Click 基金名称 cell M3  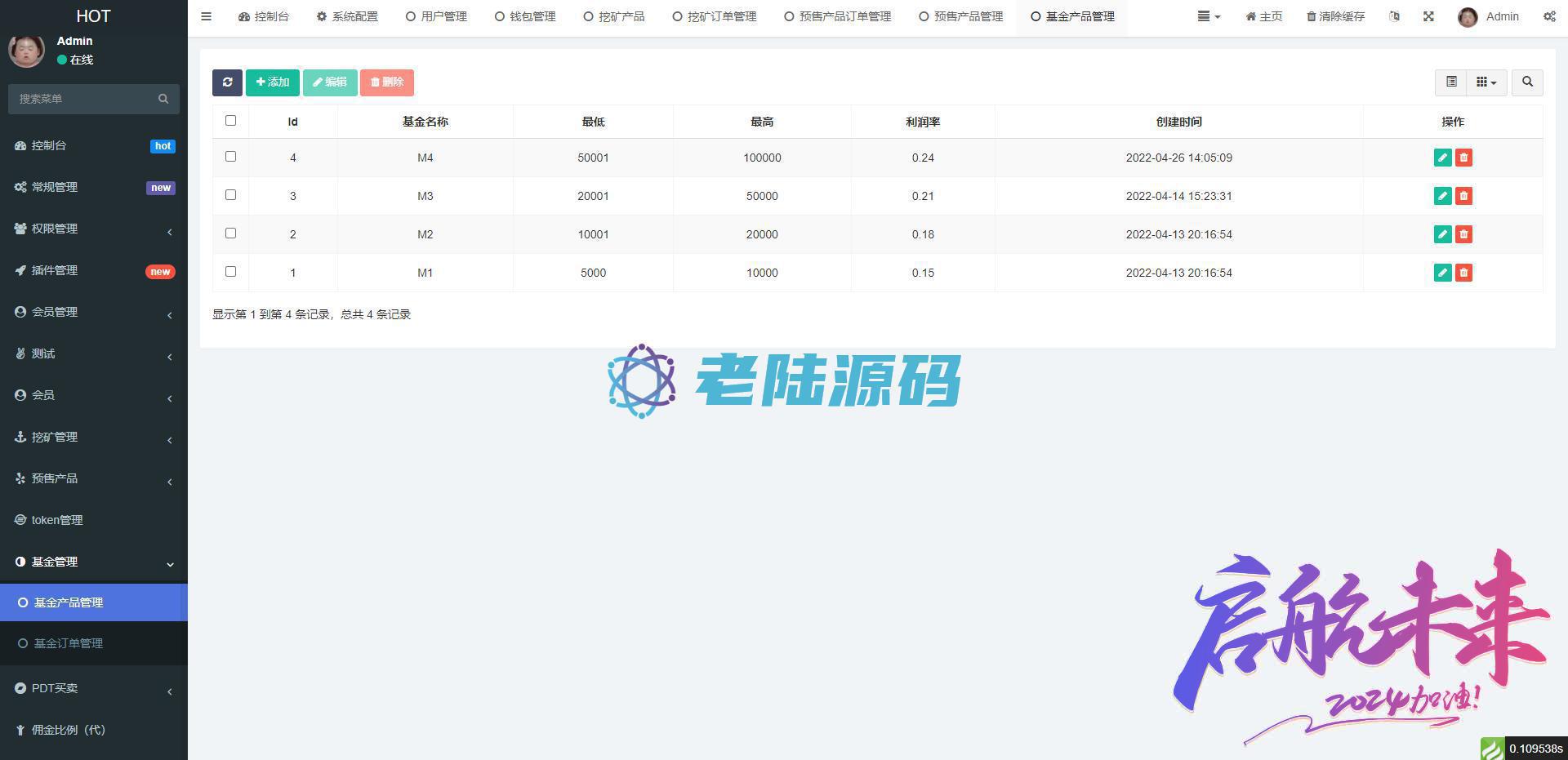[x=425, y=196]
